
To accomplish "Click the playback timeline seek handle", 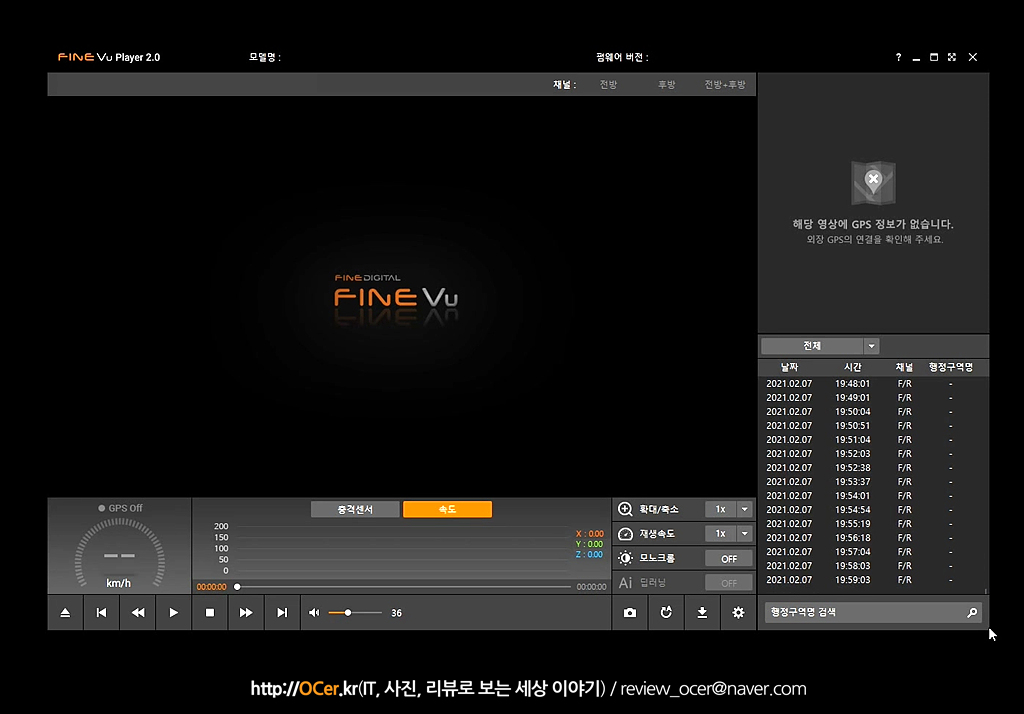I will [x=237, y=587].
